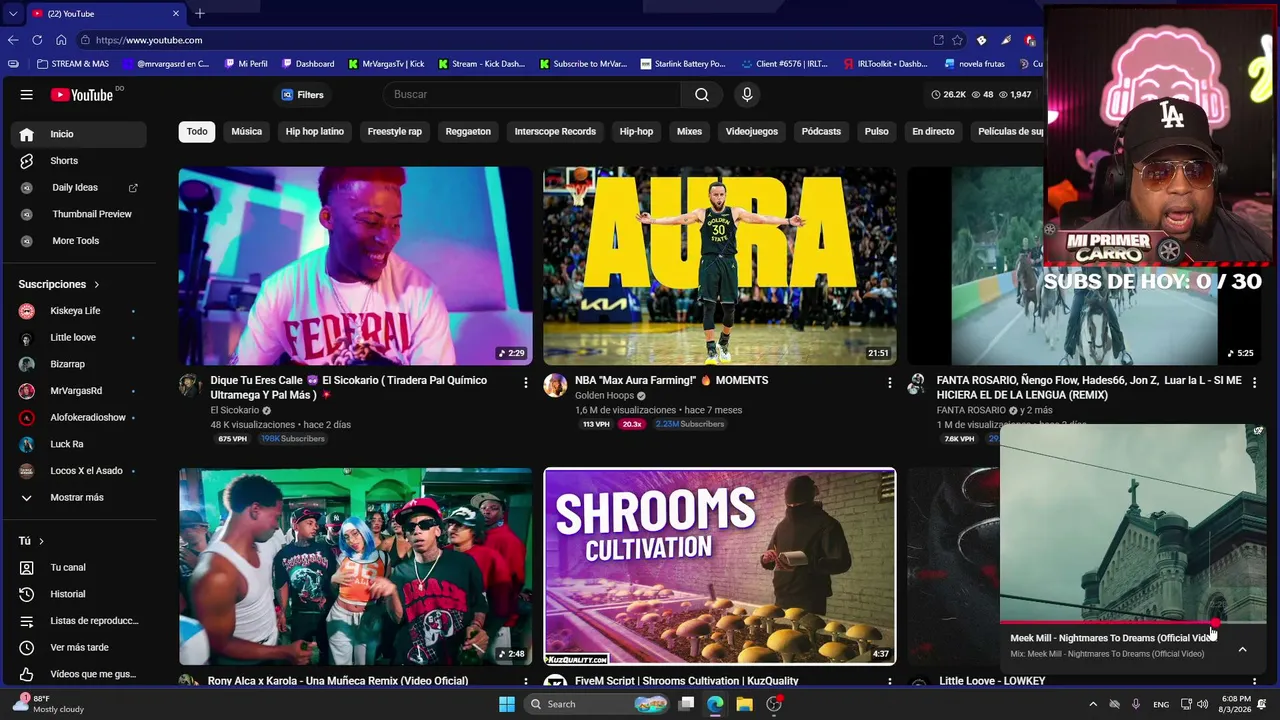Click the search magnifier button
The width and height of the screenshot is (1280, 720).
click(702, 95)
